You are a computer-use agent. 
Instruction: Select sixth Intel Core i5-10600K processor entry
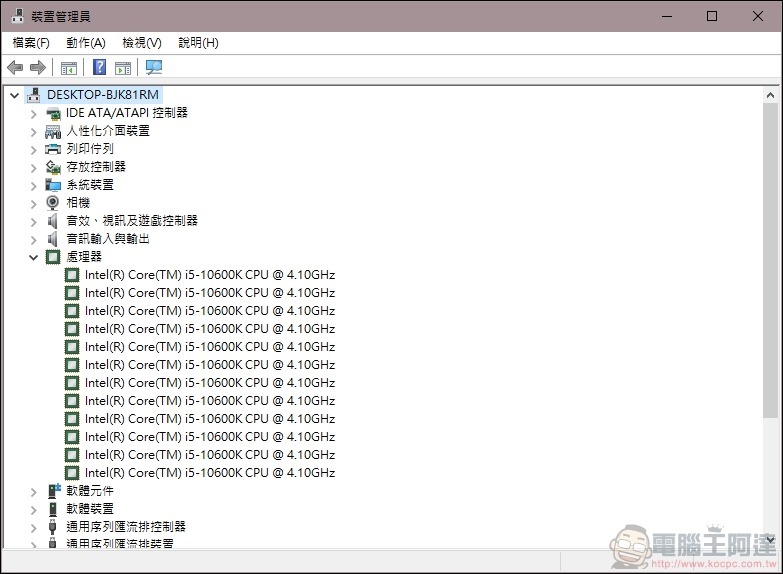[210, 365]
